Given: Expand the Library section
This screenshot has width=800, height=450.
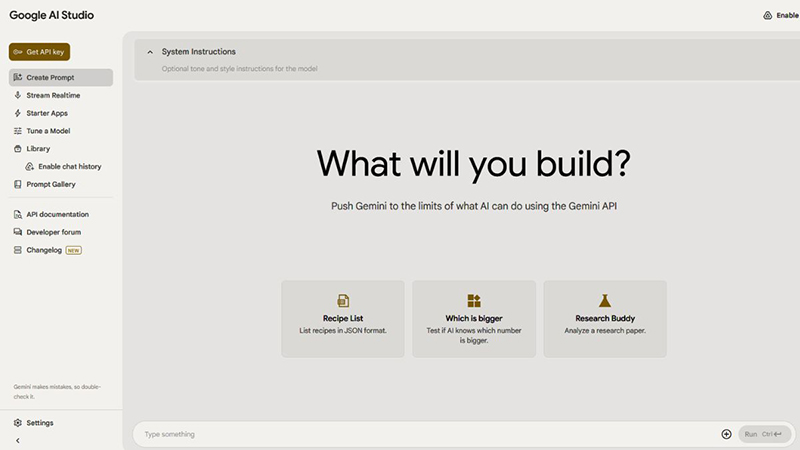Looking at the screenshot, I should [x=38, y=149].
